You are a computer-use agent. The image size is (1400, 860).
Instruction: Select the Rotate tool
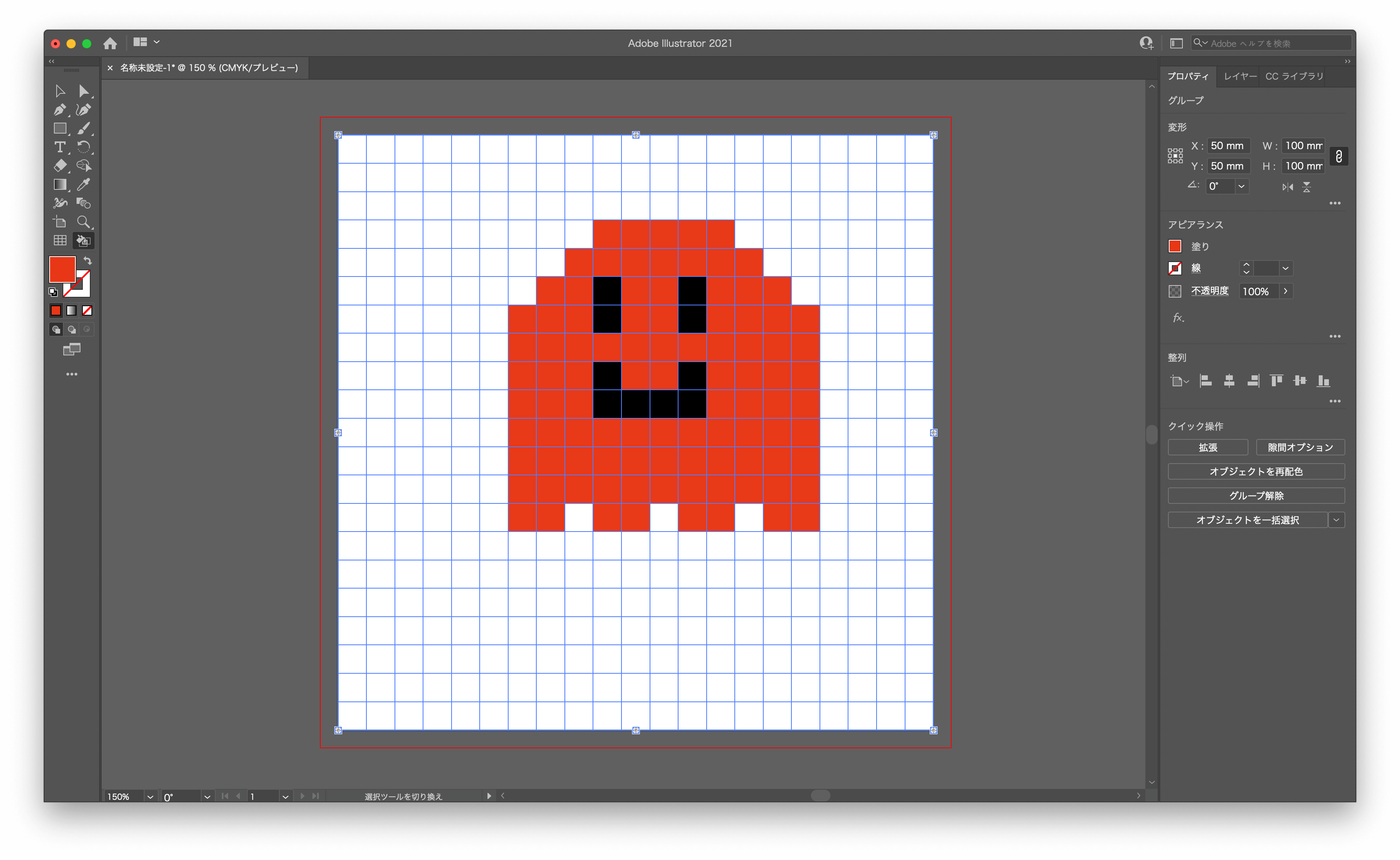point(84,147)
